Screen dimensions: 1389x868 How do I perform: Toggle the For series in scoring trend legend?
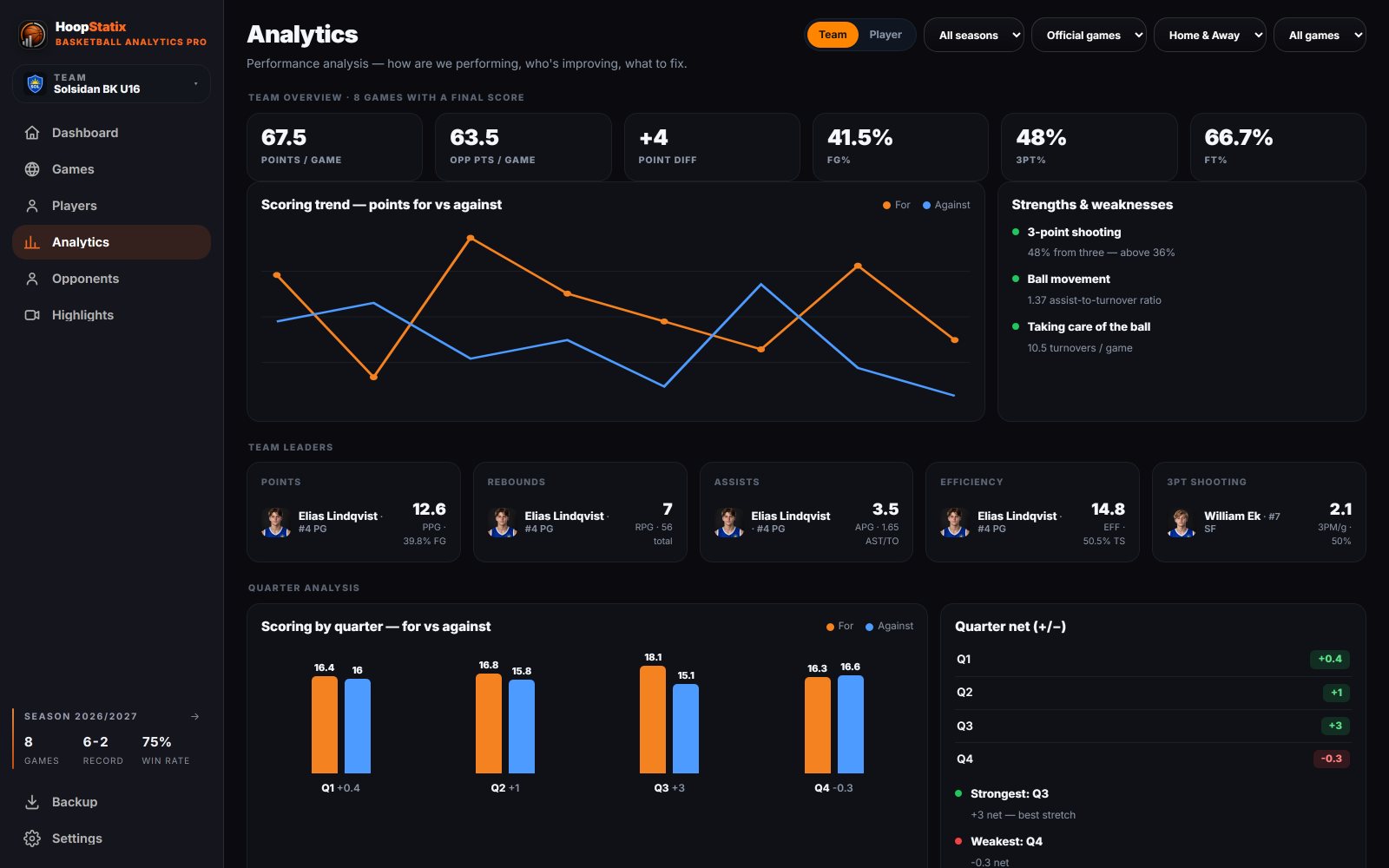897,205
